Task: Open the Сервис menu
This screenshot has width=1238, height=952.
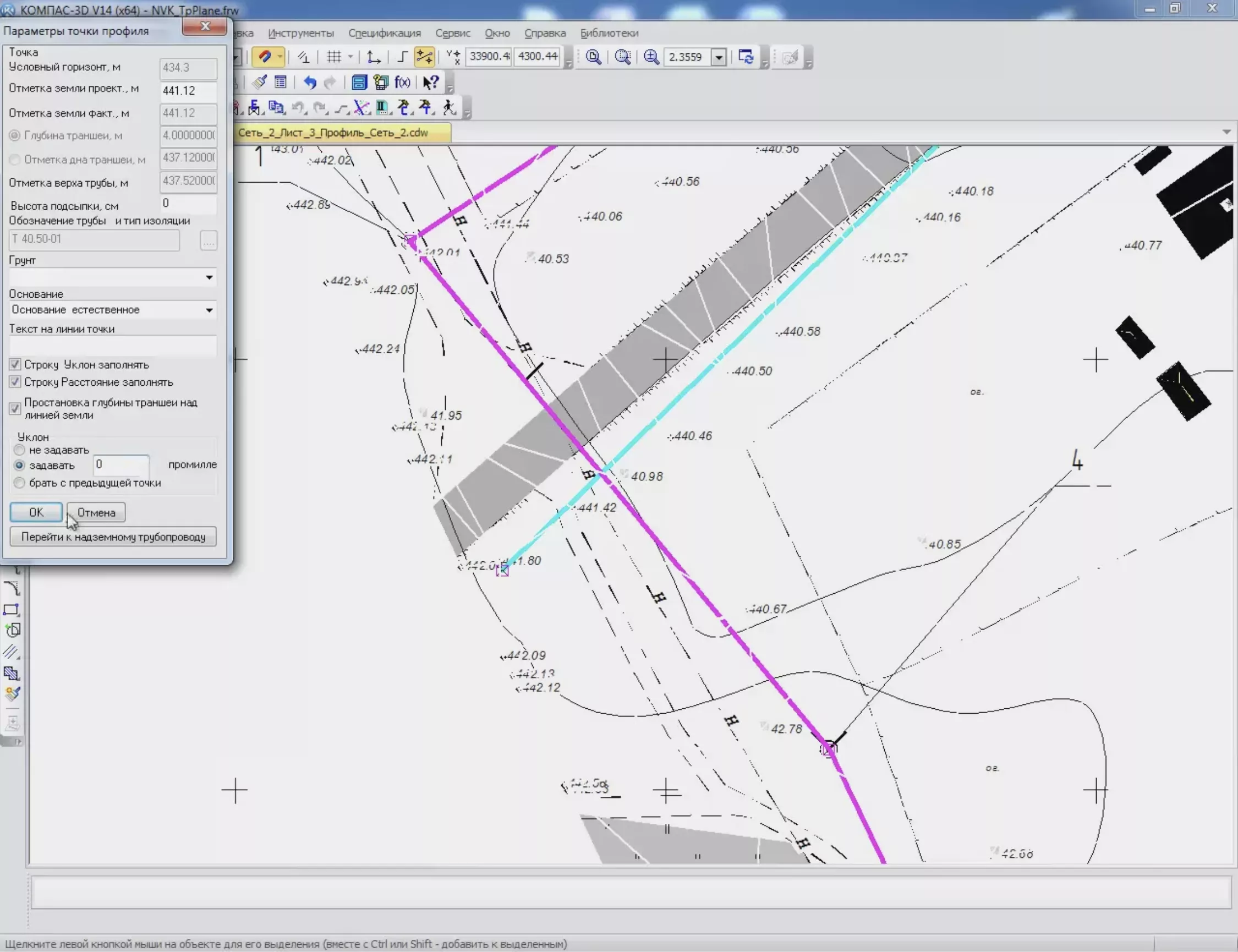Action: (x=452, y=33)
